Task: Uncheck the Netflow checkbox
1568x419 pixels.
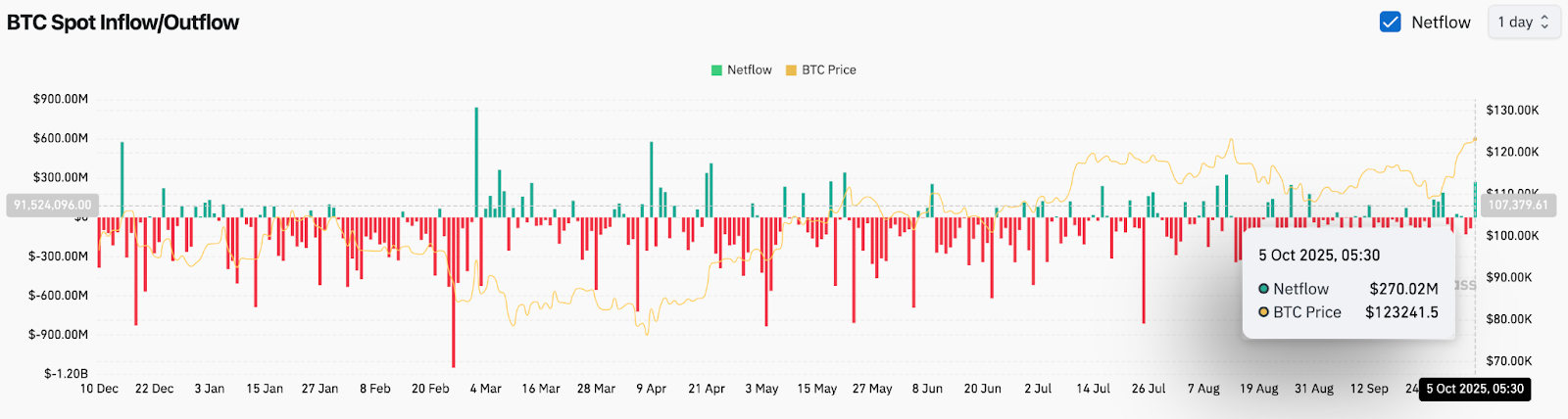Action: tap(1390, 22)
